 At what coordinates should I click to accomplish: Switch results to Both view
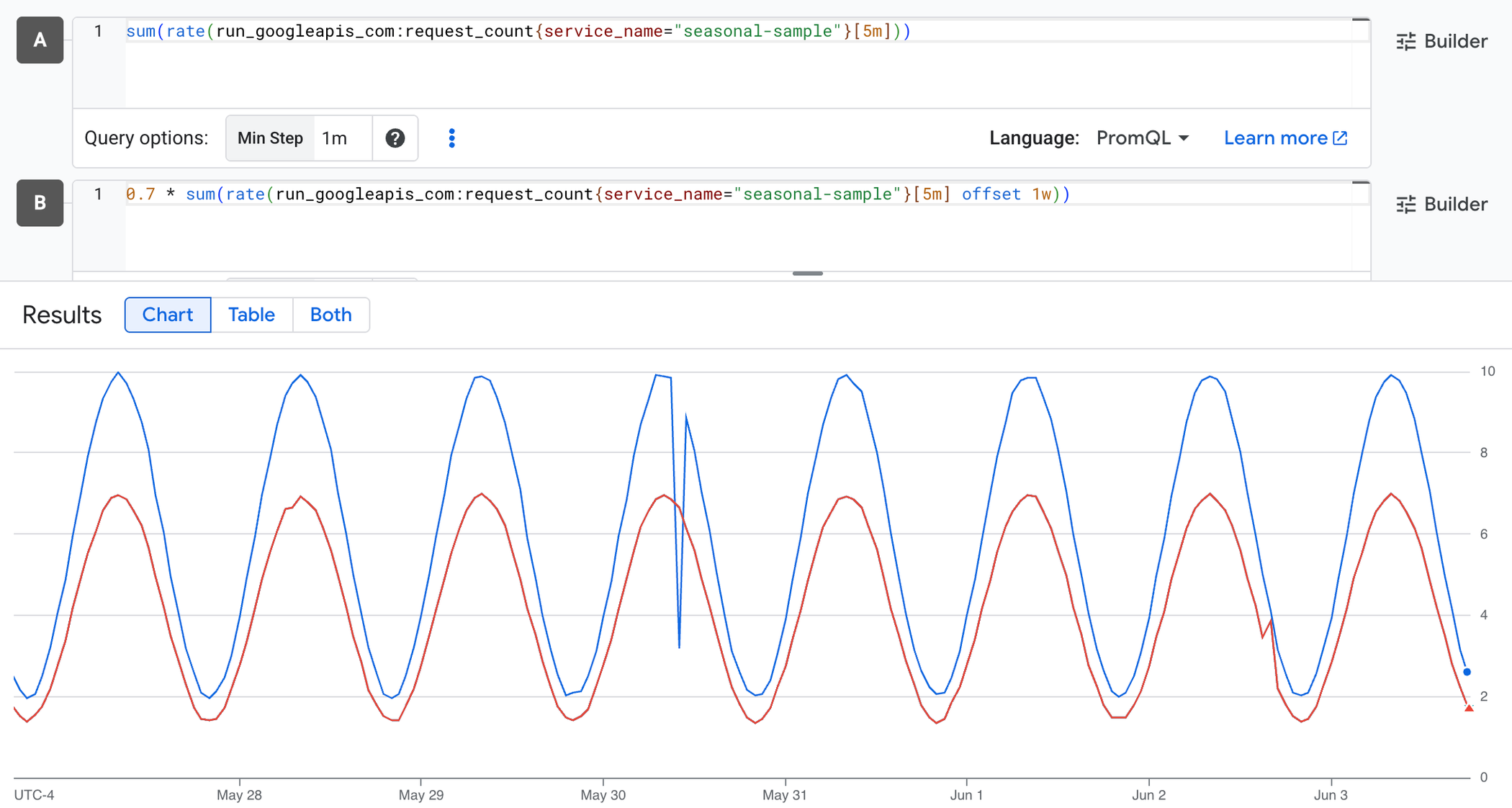pos(331,315)
